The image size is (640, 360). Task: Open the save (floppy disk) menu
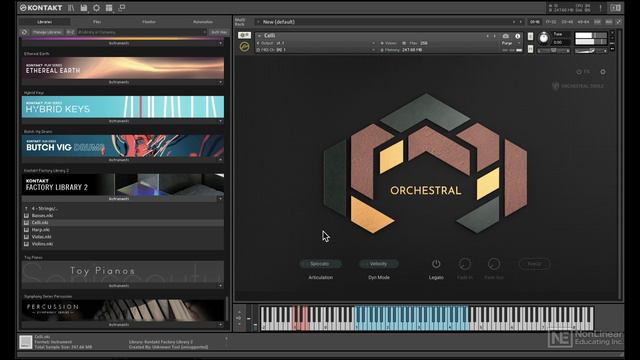84,8
